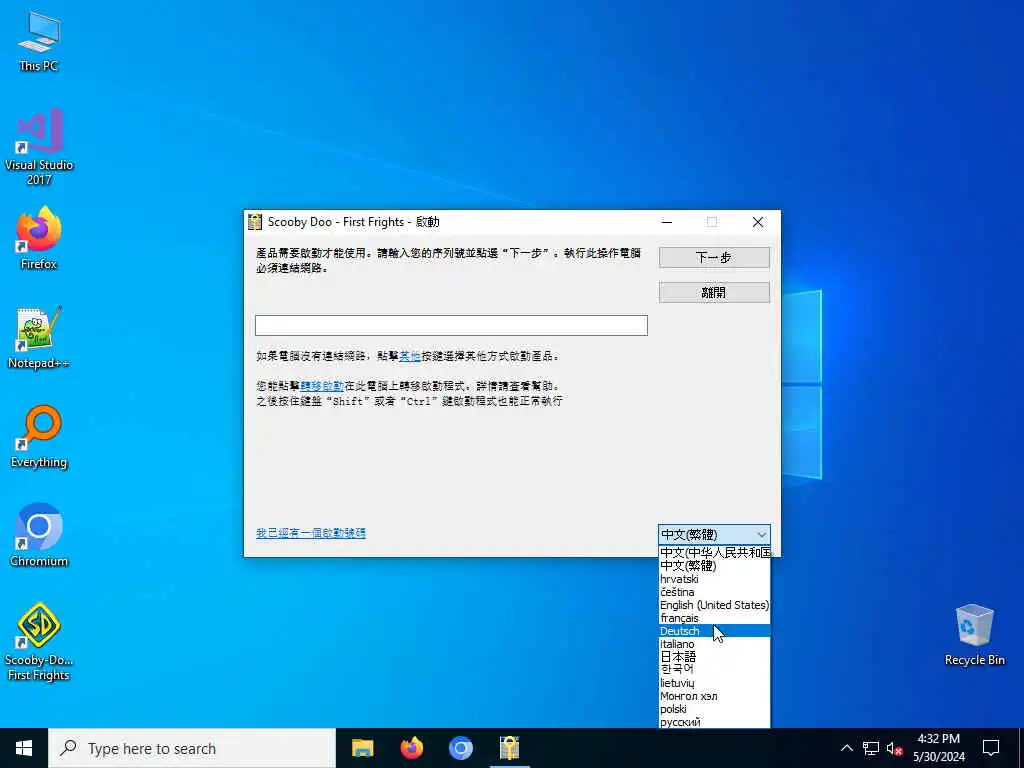Image resolution: width=1024 pixels, height=768 pixels.
Task: Show hidden system tray icons
Action: 846,748
